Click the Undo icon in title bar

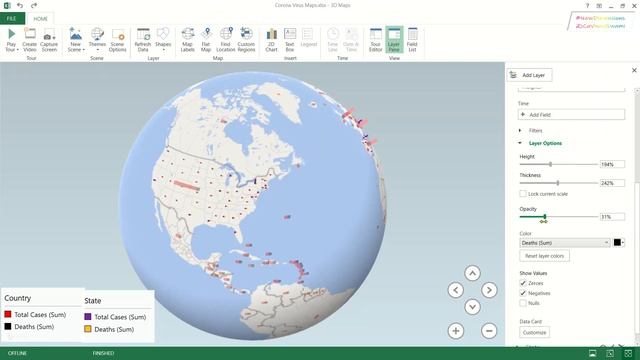[x=20, y=5]
